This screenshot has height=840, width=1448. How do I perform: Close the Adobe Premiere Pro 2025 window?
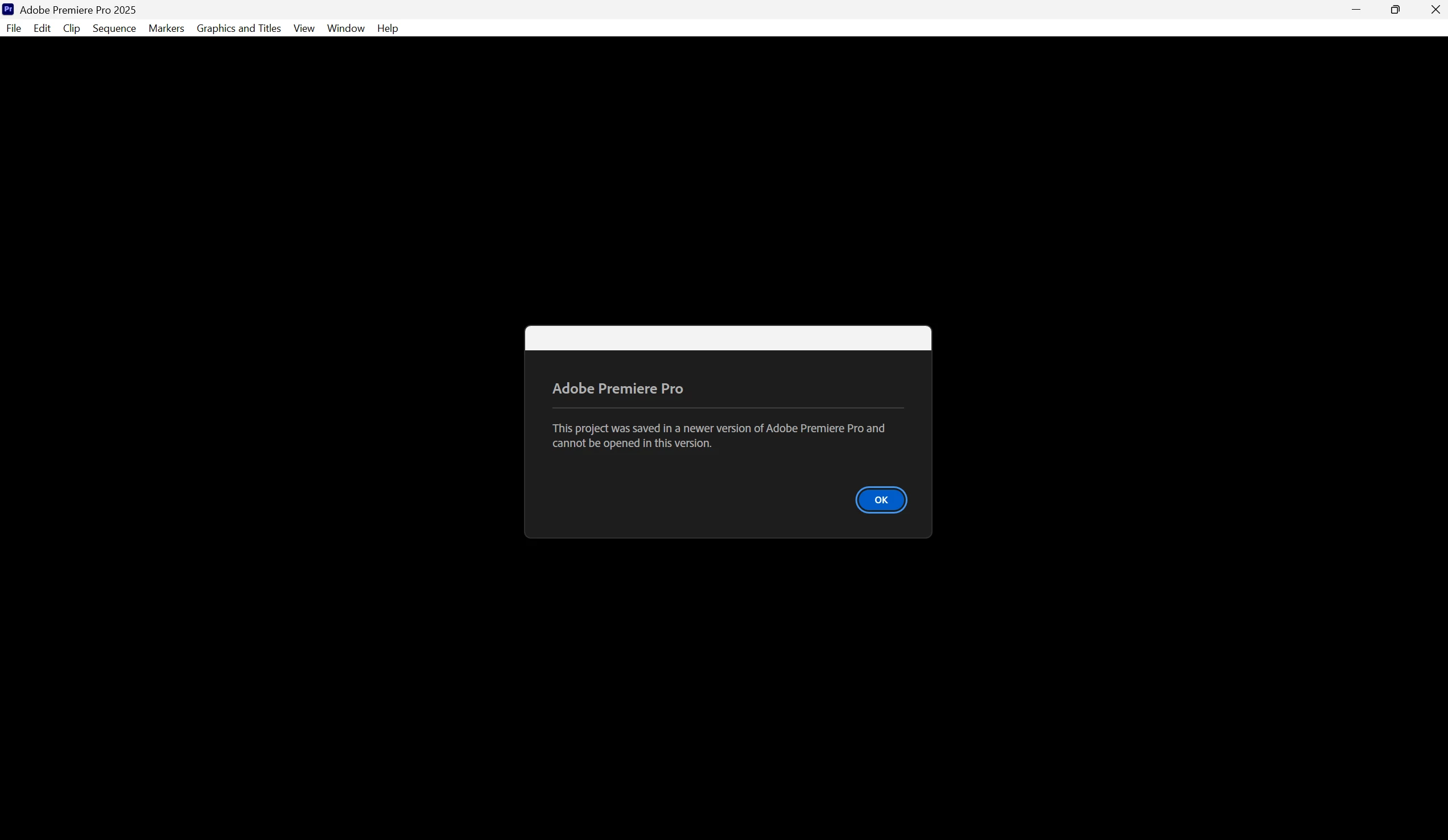pyautogui.click(x=1434, y=9)
